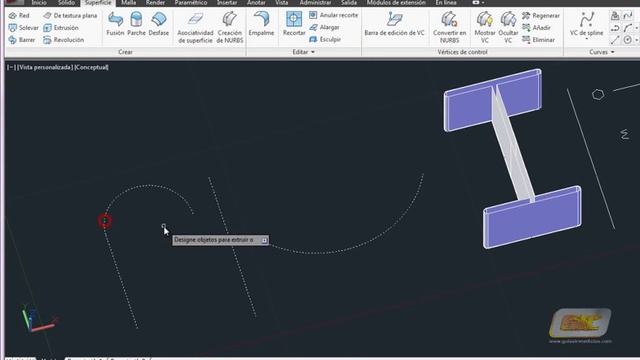Select the line tool in Curvas panel
Image resolution: width=640 pixels, height=360 pixels.
pos(615,40)
